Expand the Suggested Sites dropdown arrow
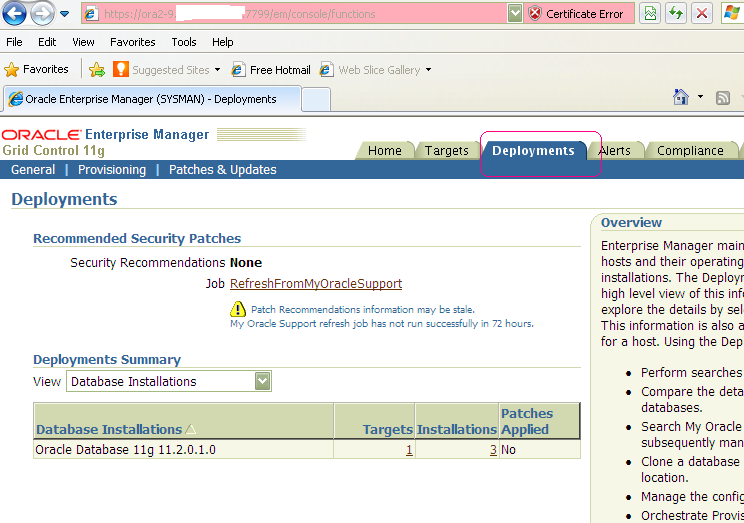This screenshot has width=744, height=523. [217, 70]
